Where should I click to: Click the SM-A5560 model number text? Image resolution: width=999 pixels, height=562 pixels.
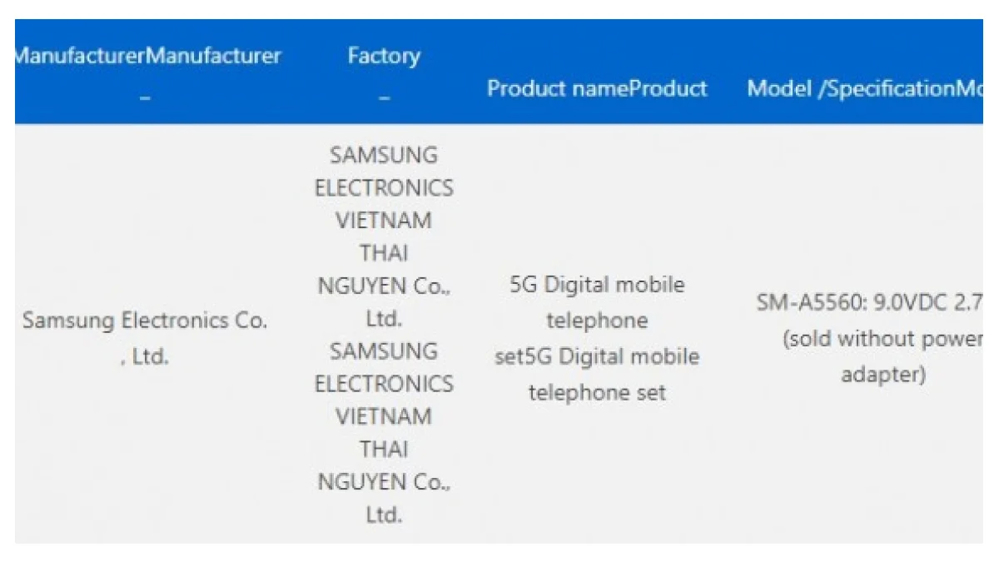pos(805,304)
